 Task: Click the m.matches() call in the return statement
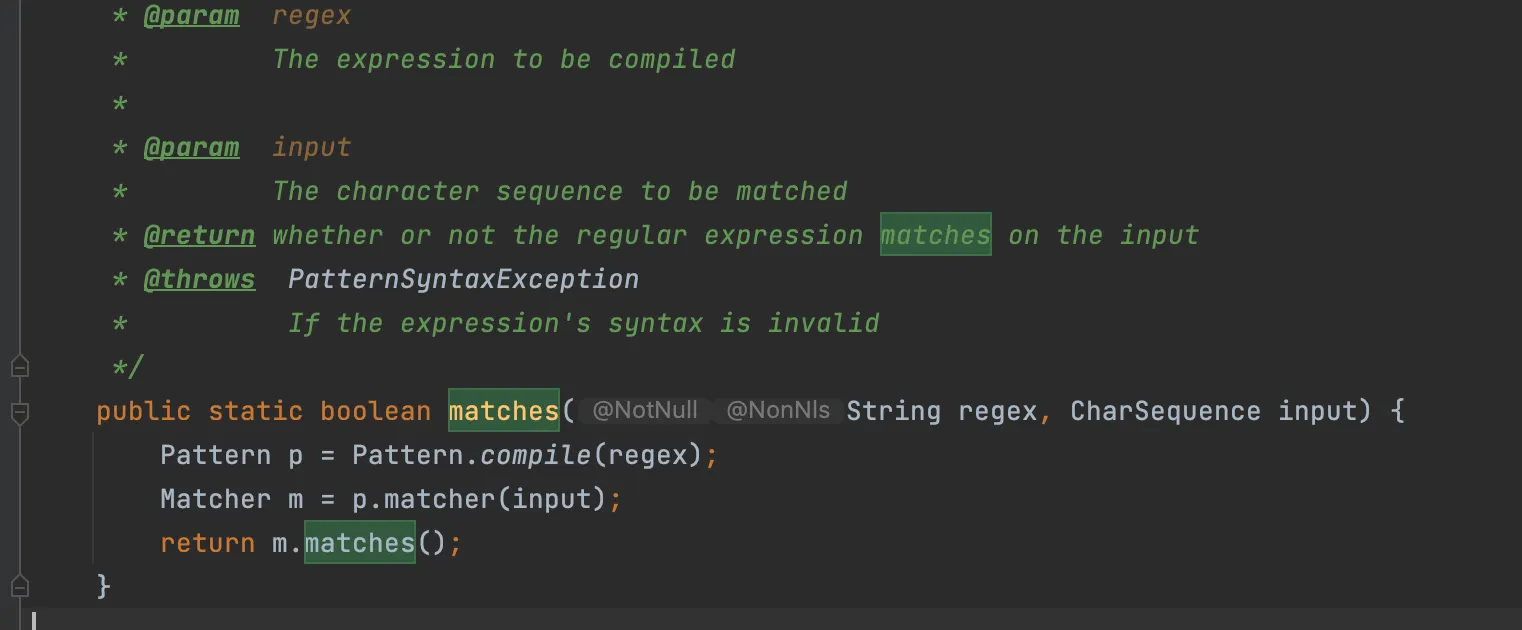click(x=359, y=544)
